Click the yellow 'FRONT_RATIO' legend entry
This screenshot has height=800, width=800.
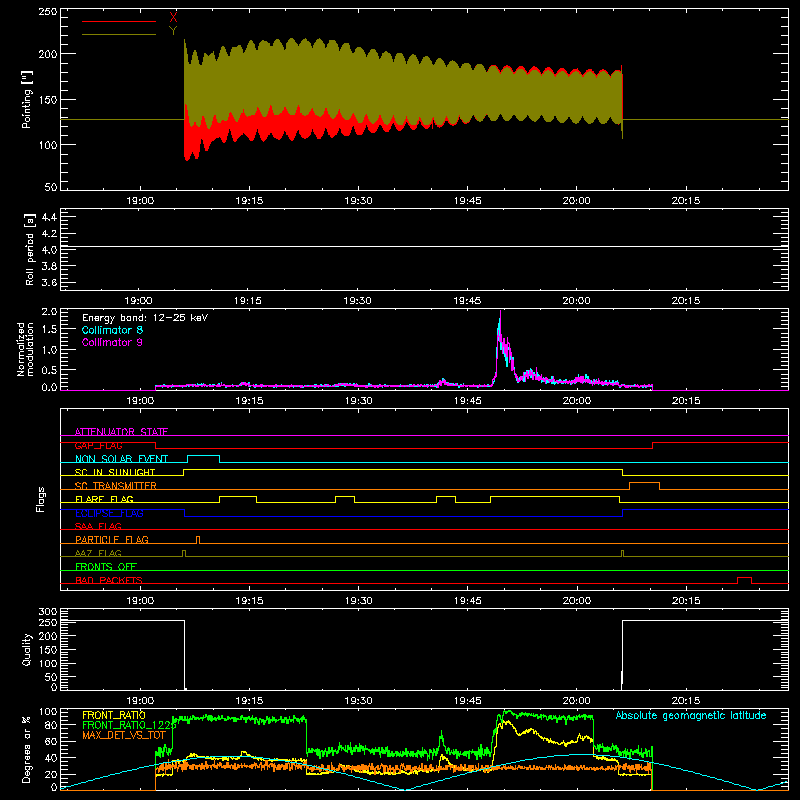tap(114, 715)
